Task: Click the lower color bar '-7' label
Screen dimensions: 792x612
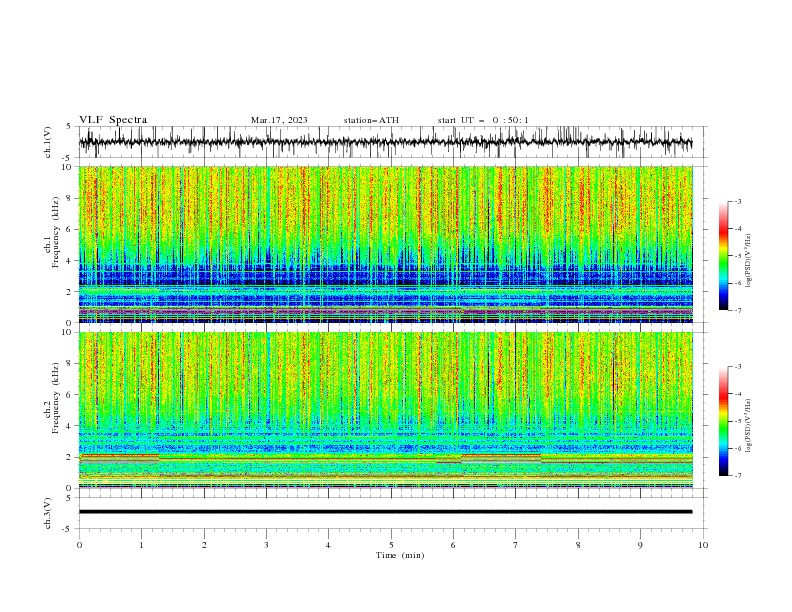Action: coord(738,476)
